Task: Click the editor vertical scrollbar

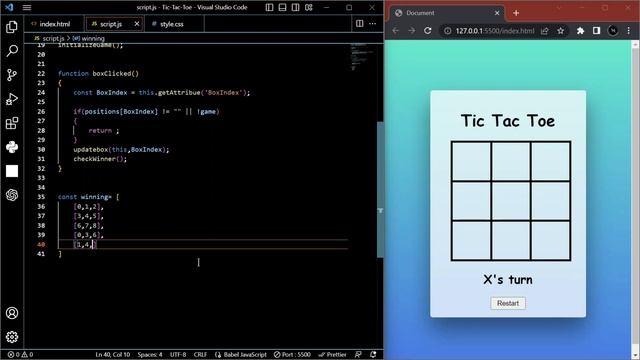Action: [x=380, y=190]
